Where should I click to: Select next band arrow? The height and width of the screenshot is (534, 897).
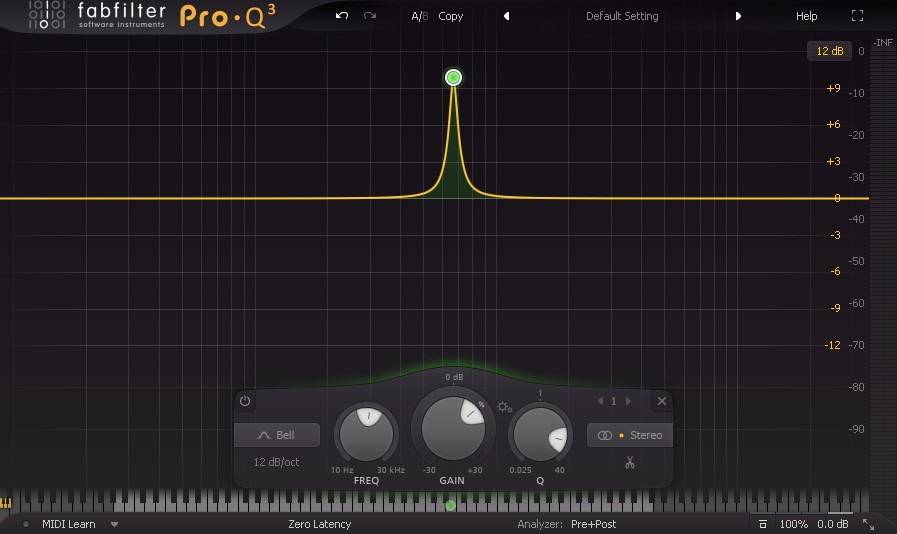[x=628, y=401]
